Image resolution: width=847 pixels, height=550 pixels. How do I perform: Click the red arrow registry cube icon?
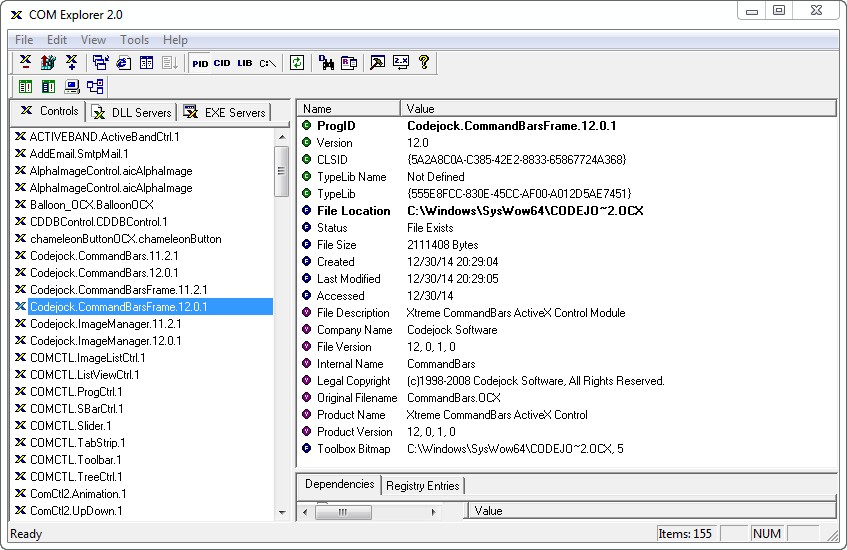48,63
